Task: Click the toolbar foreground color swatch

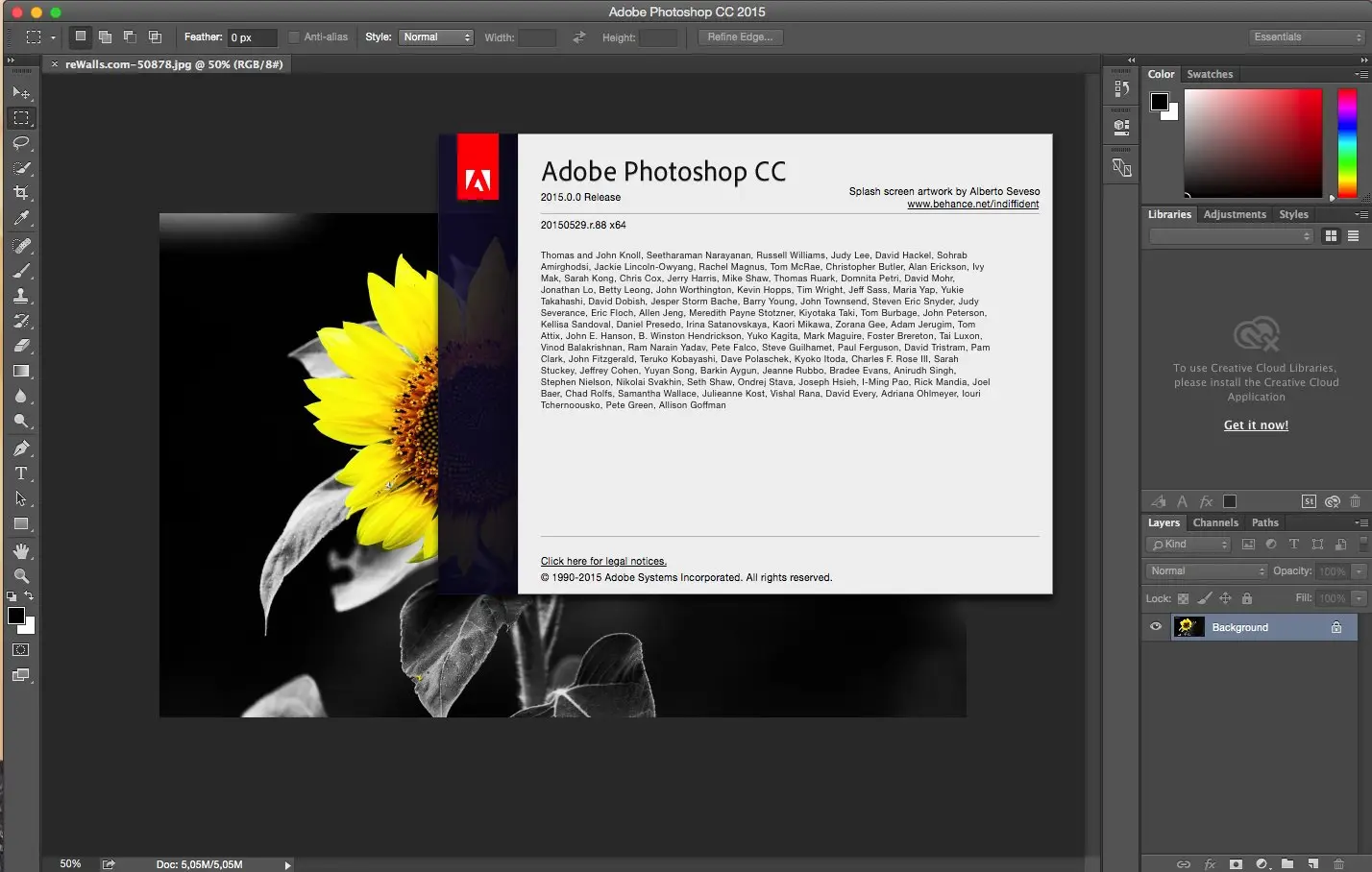Action: click(16, 616)
